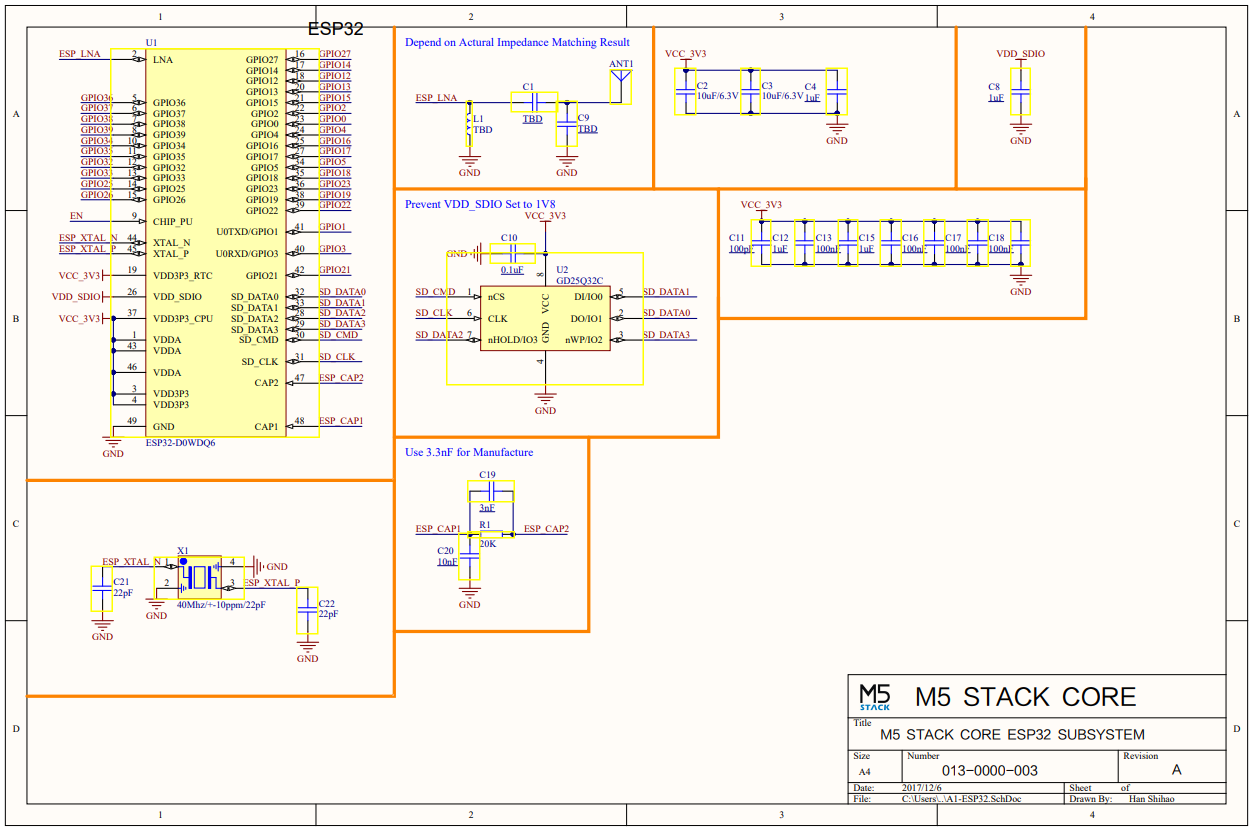The image size is (1253, 832).
Task: Click capacitor C21 22pF symbol
Action: (102, 589)
